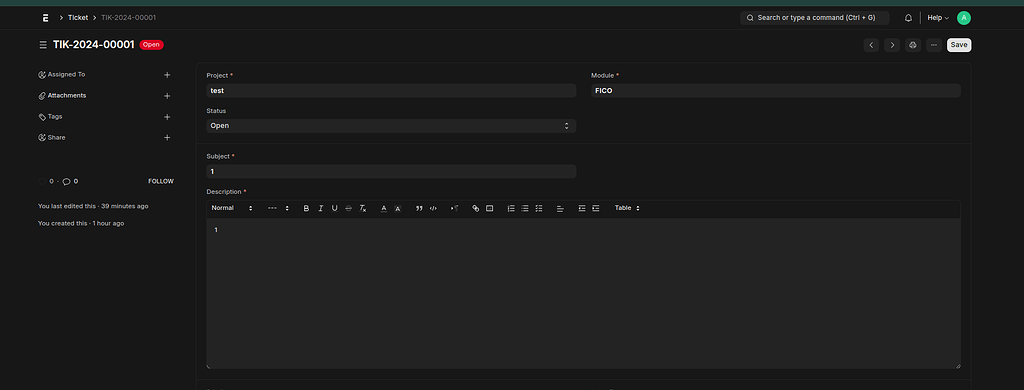Viewport: 1024px width, 390px height.
Task: Like the ticket with heart icon
Action: (42, 181)
